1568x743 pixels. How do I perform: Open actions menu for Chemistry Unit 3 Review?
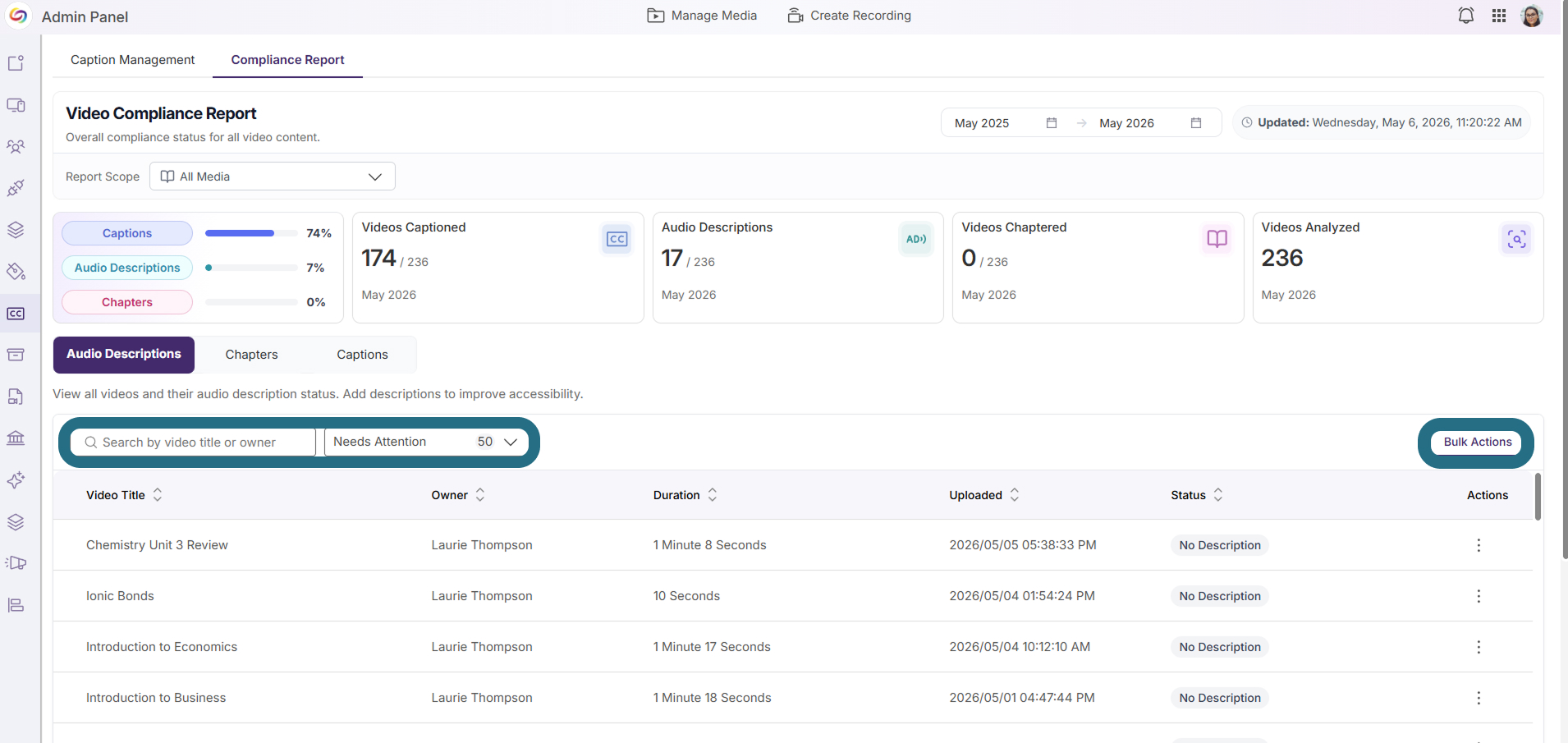click(x=1479, y=545)
